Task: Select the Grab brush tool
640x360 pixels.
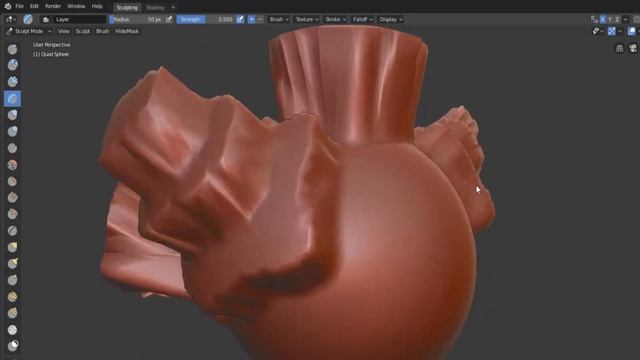Action: 12,247
